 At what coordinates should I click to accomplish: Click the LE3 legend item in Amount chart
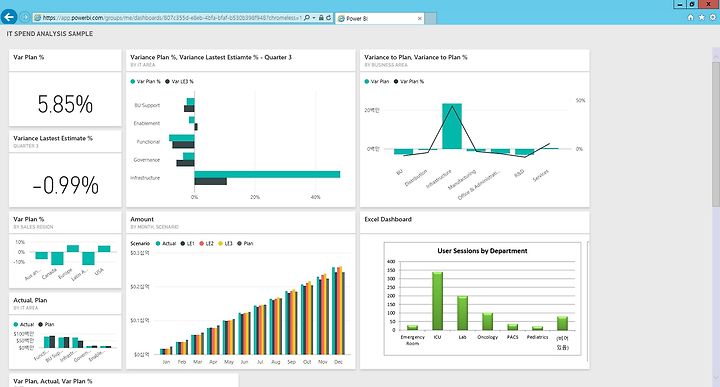[225, 243]
